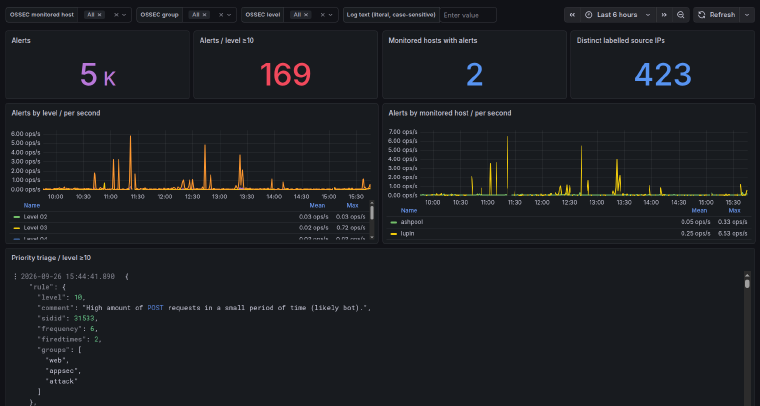Image resolution: width=760 pixels, height=406 pixels.
Task: Focus the Log text Enter value field
Action: pos(468,15)
